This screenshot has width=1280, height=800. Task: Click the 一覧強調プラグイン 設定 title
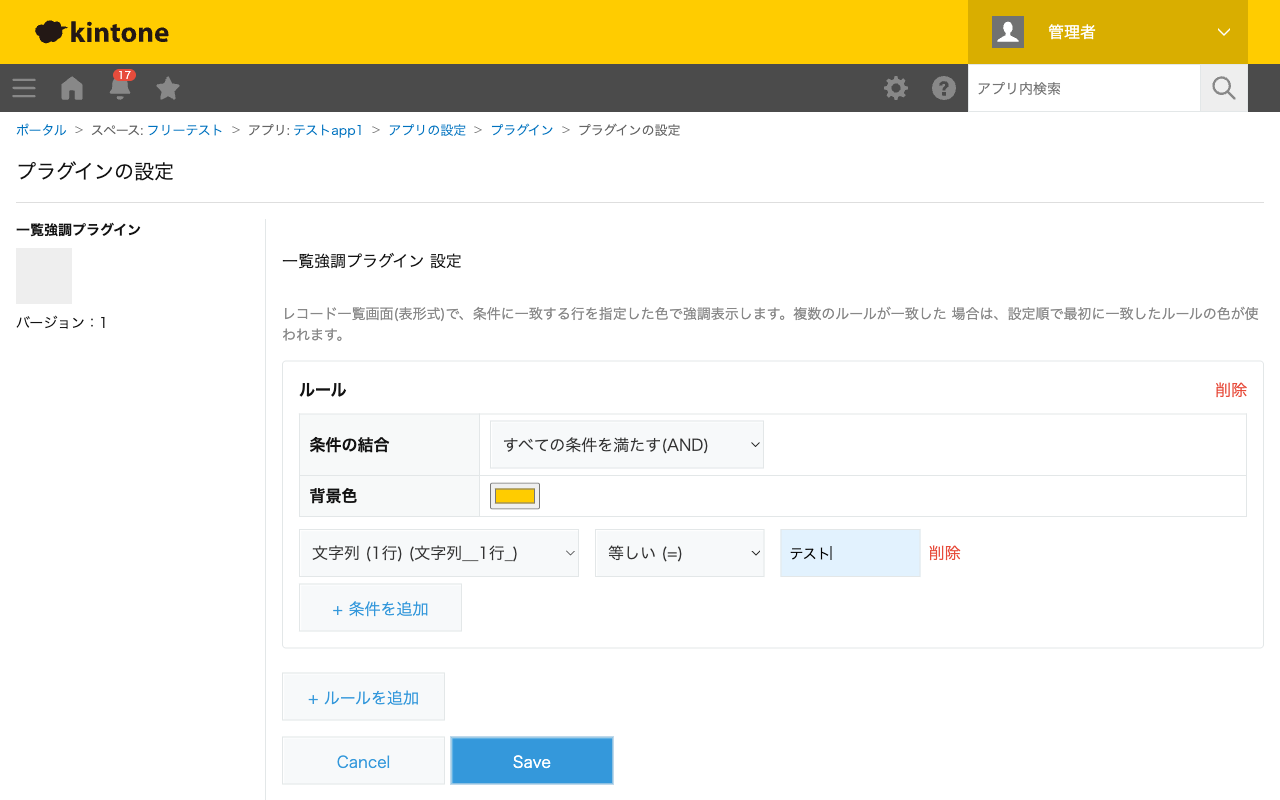tap(372, 261)
